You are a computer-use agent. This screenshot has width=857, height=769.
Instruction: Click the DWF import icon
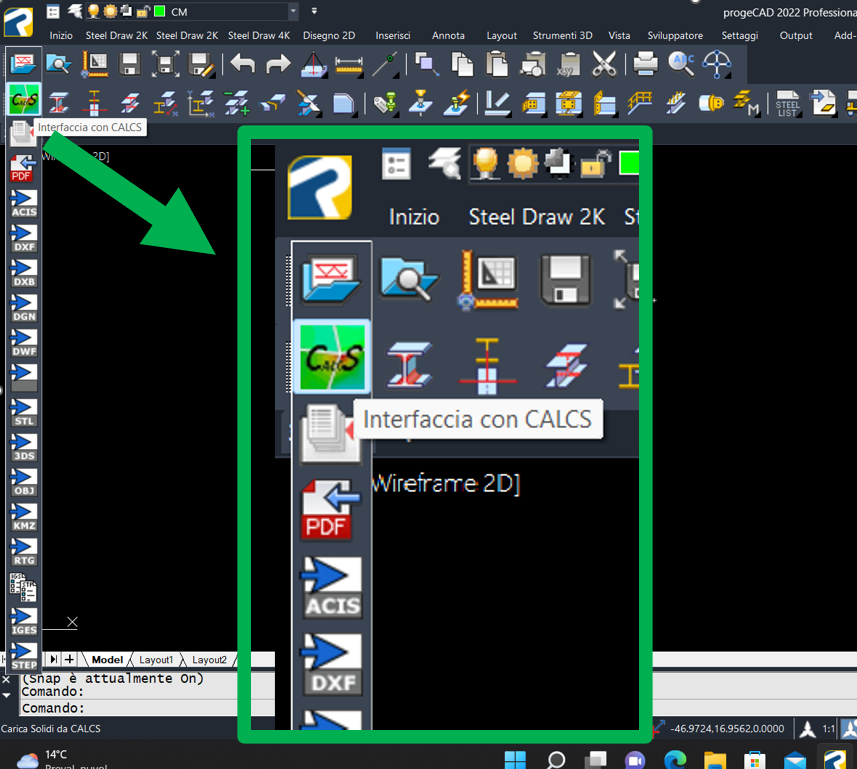pyautogui.click(x=24, y=343)
